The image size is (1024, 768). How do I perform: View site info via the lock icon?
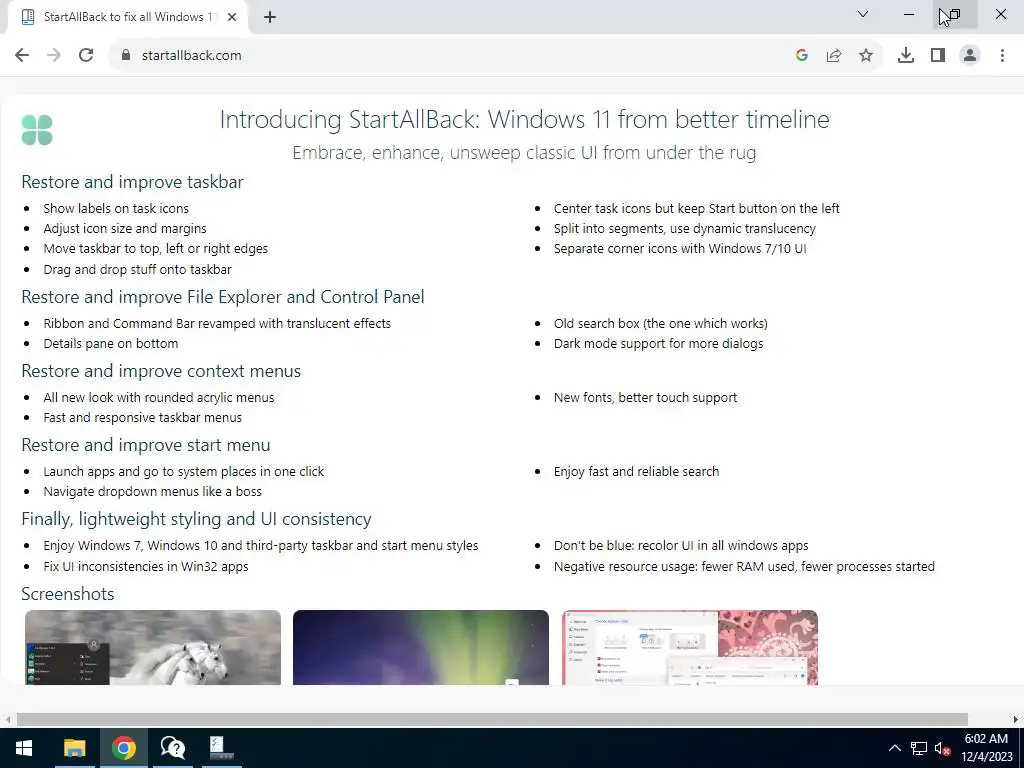coord(126,56)
